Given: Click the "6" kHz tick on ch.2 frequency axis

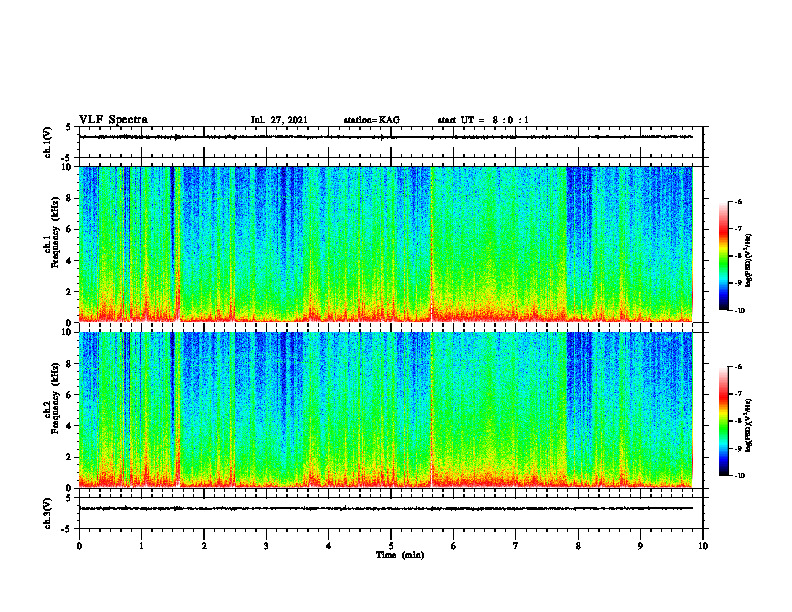Looking at the screenshot, I should pyautogui.click(x=70, y=395).
